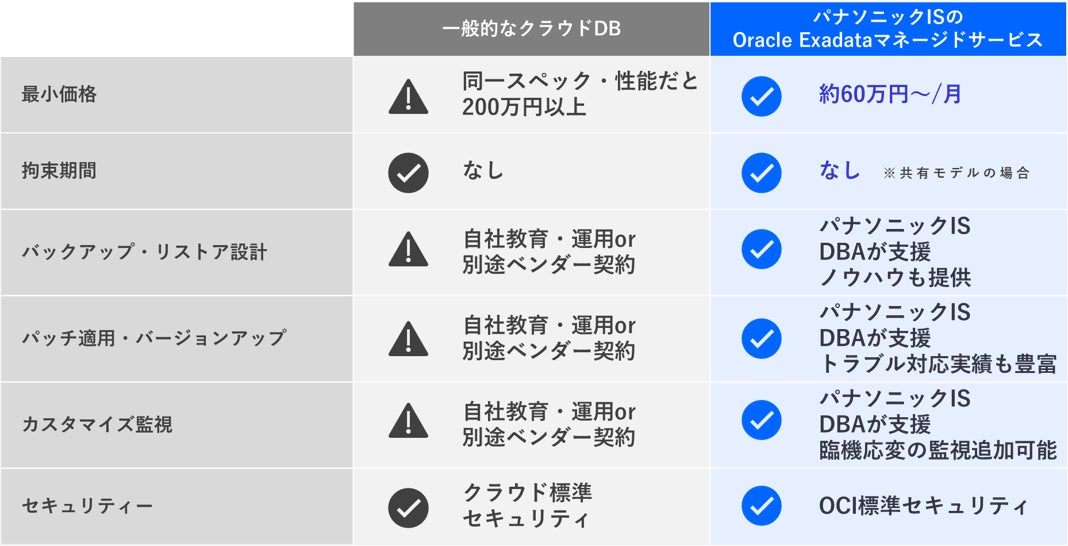Screen dimensions: 1068x546
Task: Click the warning icon in the 最小価格 row
Action: pyautogui.click(x=408, y=95)
